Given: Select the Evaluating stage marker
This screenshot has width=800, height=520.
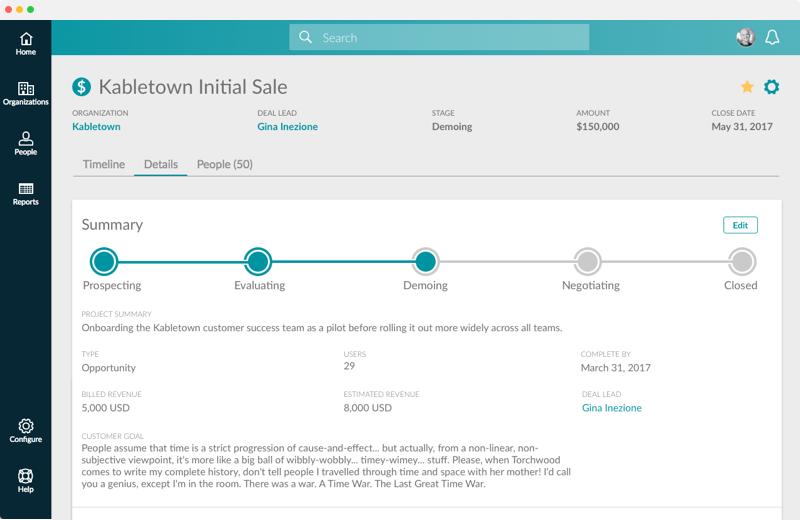Looking at the screenshot, I should pyautogui.click(x=258, y=261).
